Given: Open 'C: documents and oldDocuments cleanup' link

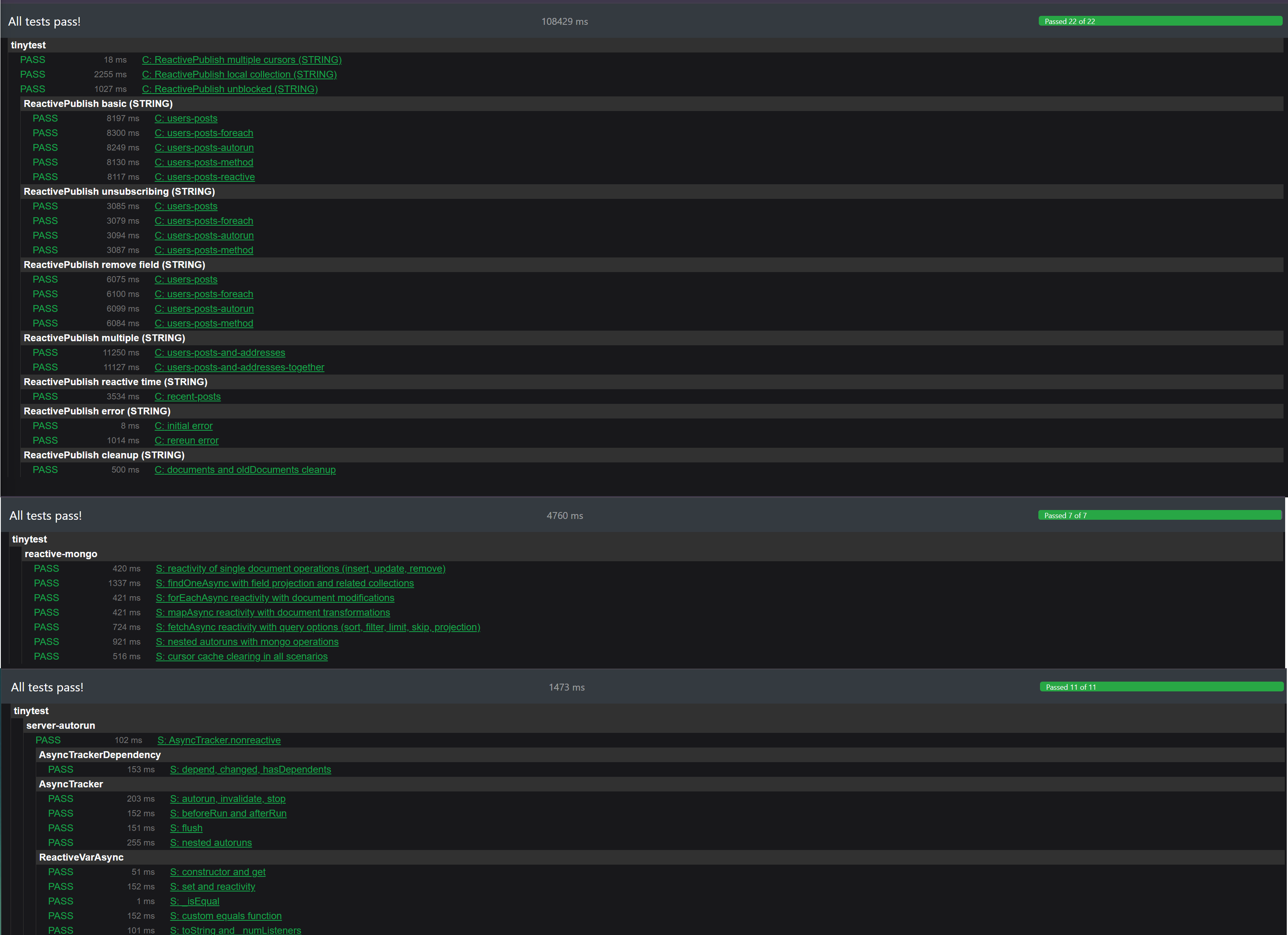Looking at the screenshot, I should [x=245, y=470].
